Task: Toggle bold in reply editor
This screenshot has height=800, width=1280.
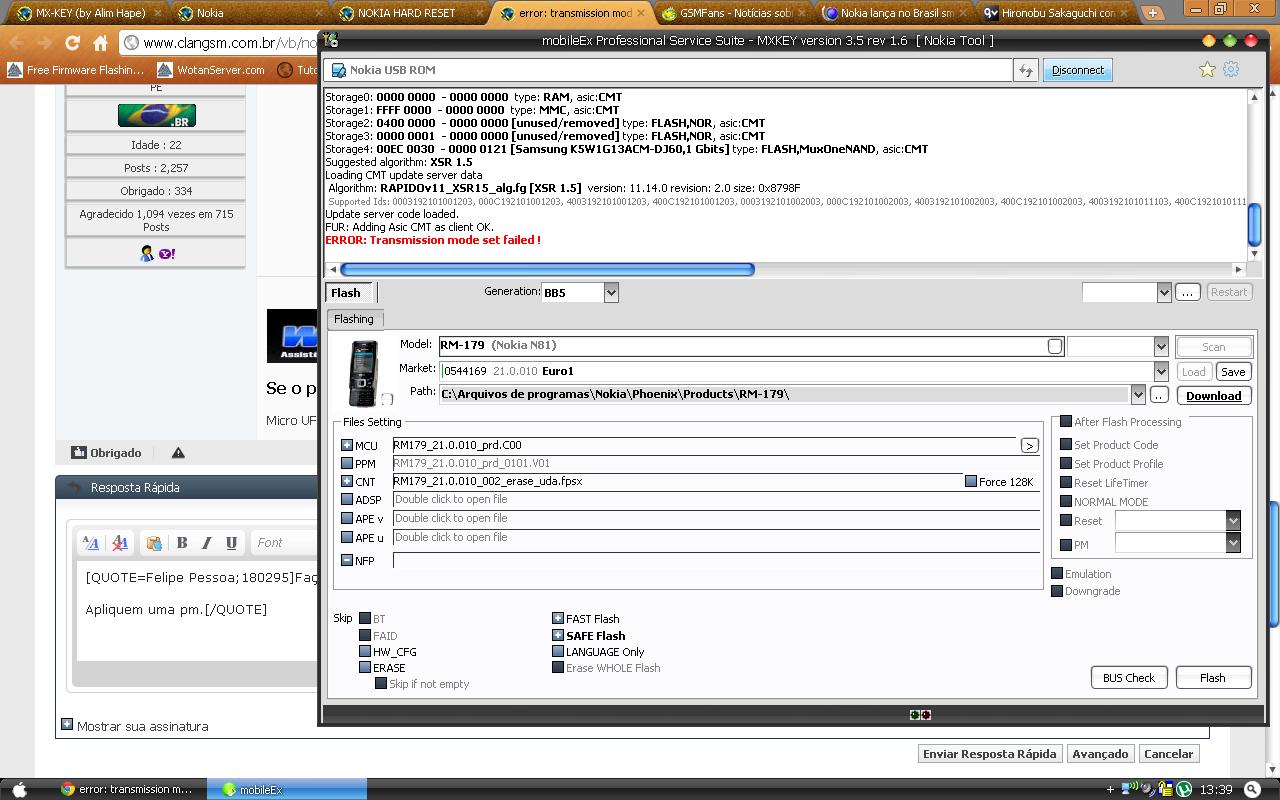Action: pos(182,543)
